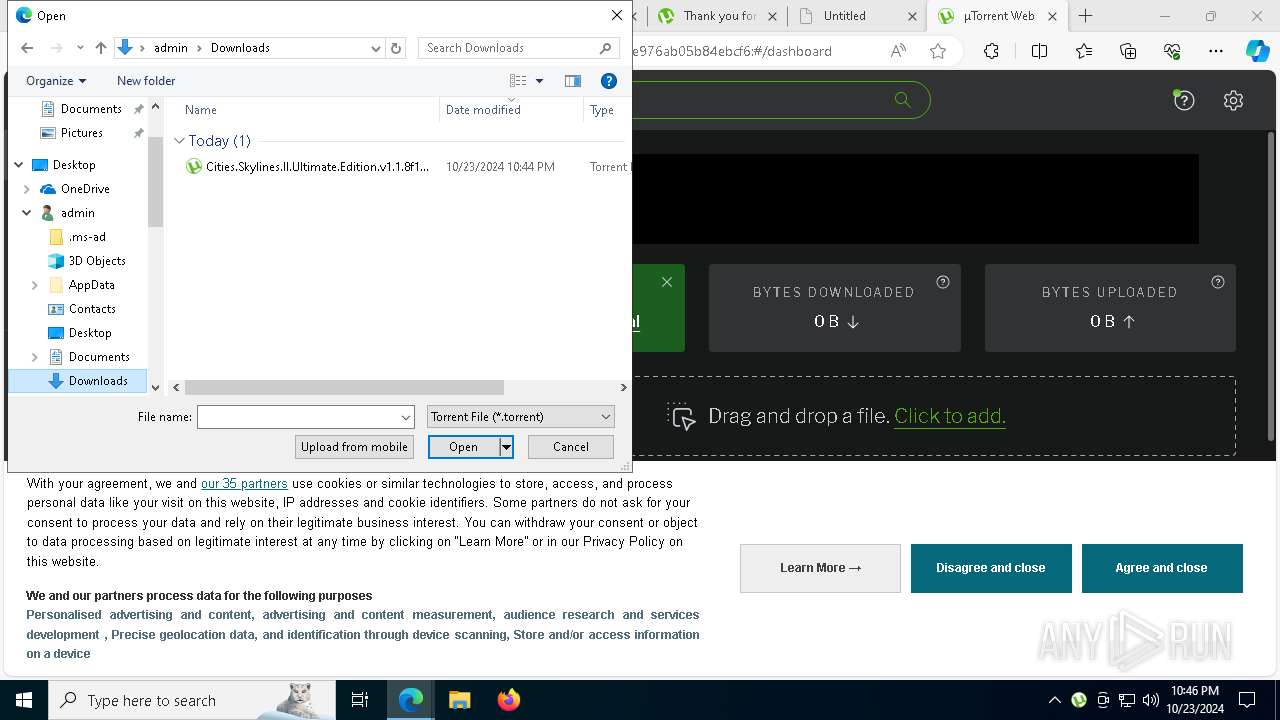Image resolution: width=1280 pixels, height=720 pixels.
Task: Change view layout icon in dialog
Action: pos(518,81)
